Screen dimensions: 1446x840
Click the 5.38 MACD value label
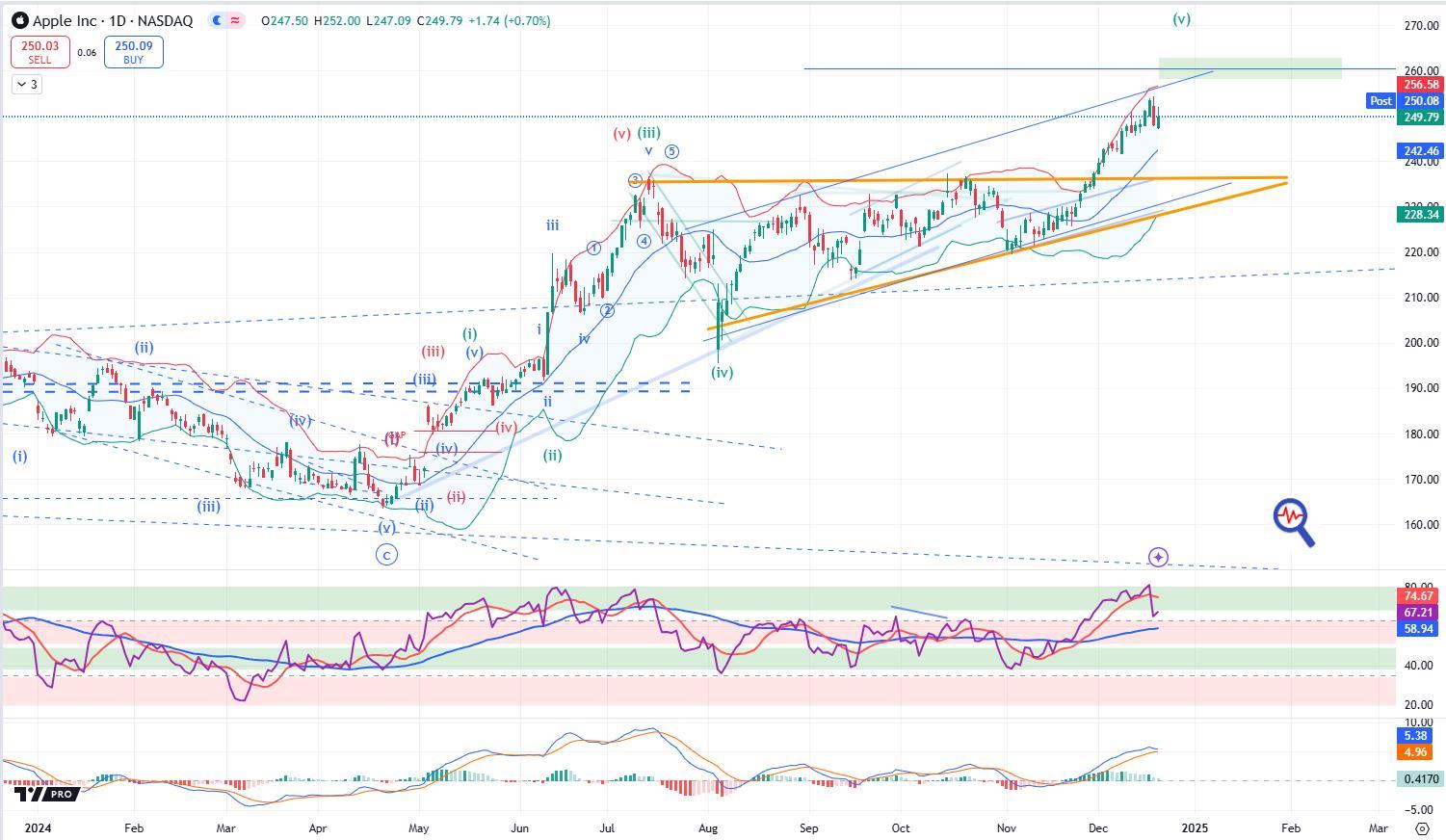coord(1415,736)
